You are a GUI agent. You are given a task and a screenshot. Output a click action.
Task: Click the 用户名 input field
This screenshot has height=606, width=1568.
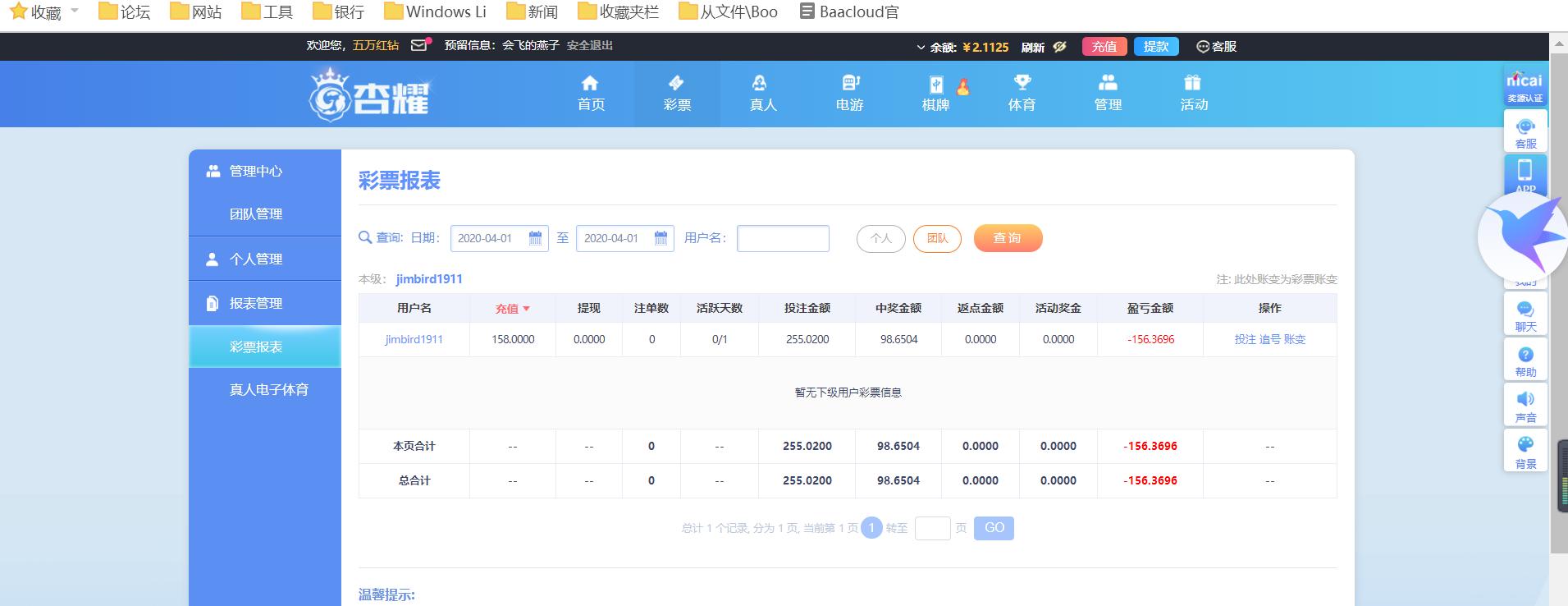point(783,238)
